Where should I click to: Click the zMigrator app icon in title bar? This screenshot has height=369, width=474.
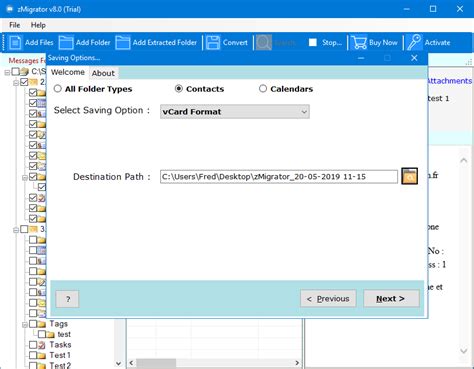(x=9, y=9)
